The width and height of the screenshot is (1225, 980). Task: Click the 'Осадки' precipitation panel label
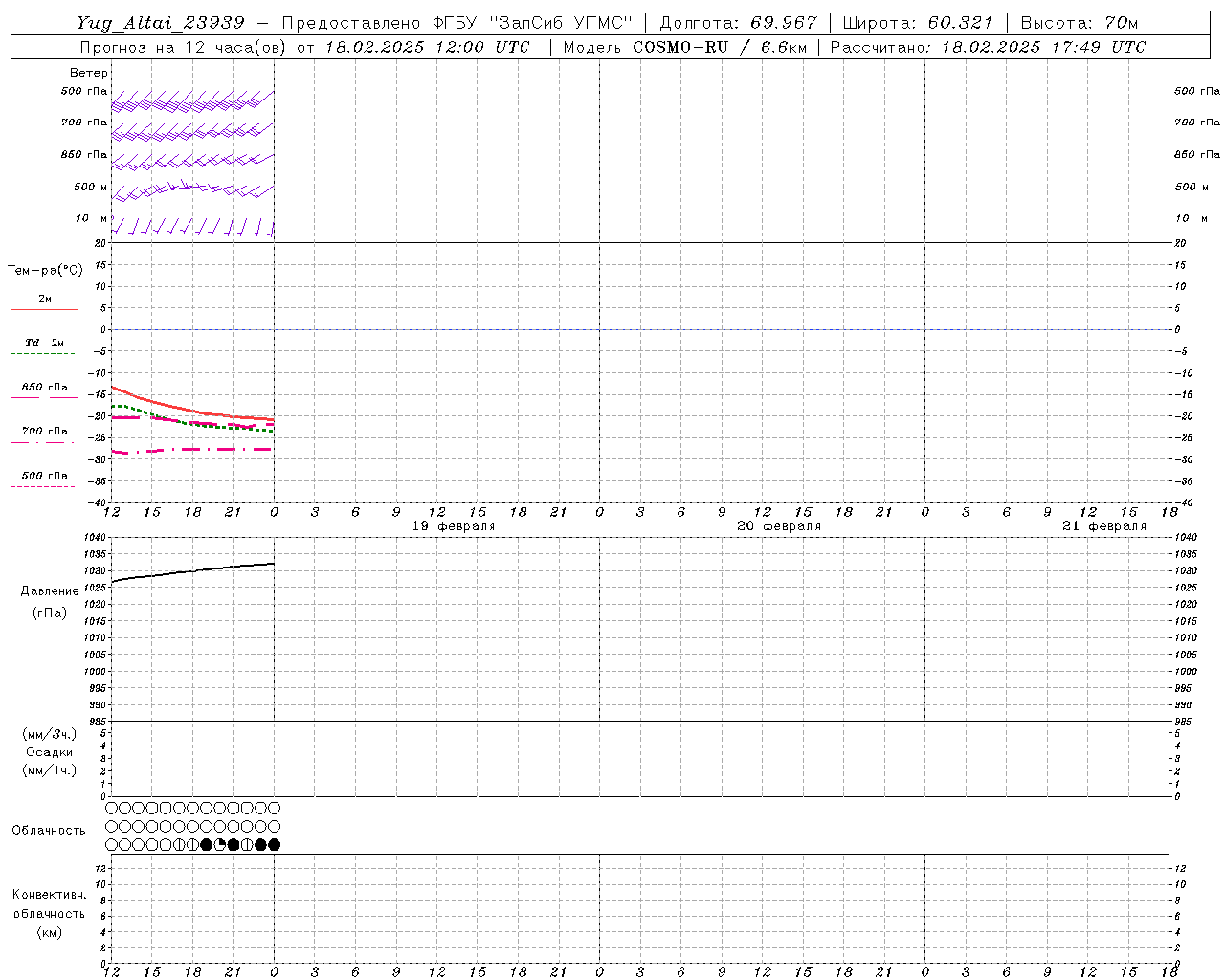(x=50, y=752)
